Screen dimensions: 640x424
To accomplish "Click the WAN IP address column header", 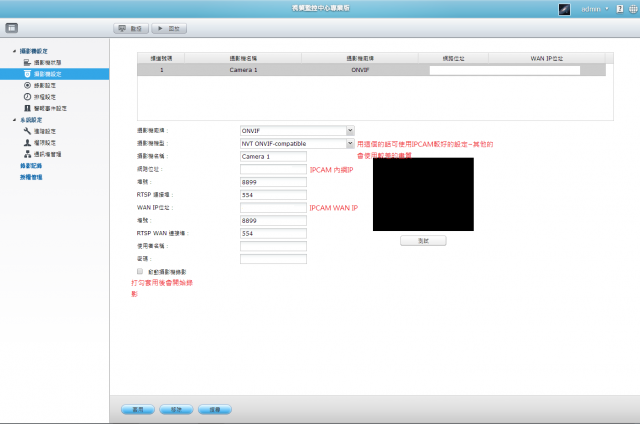I will 547,58.
